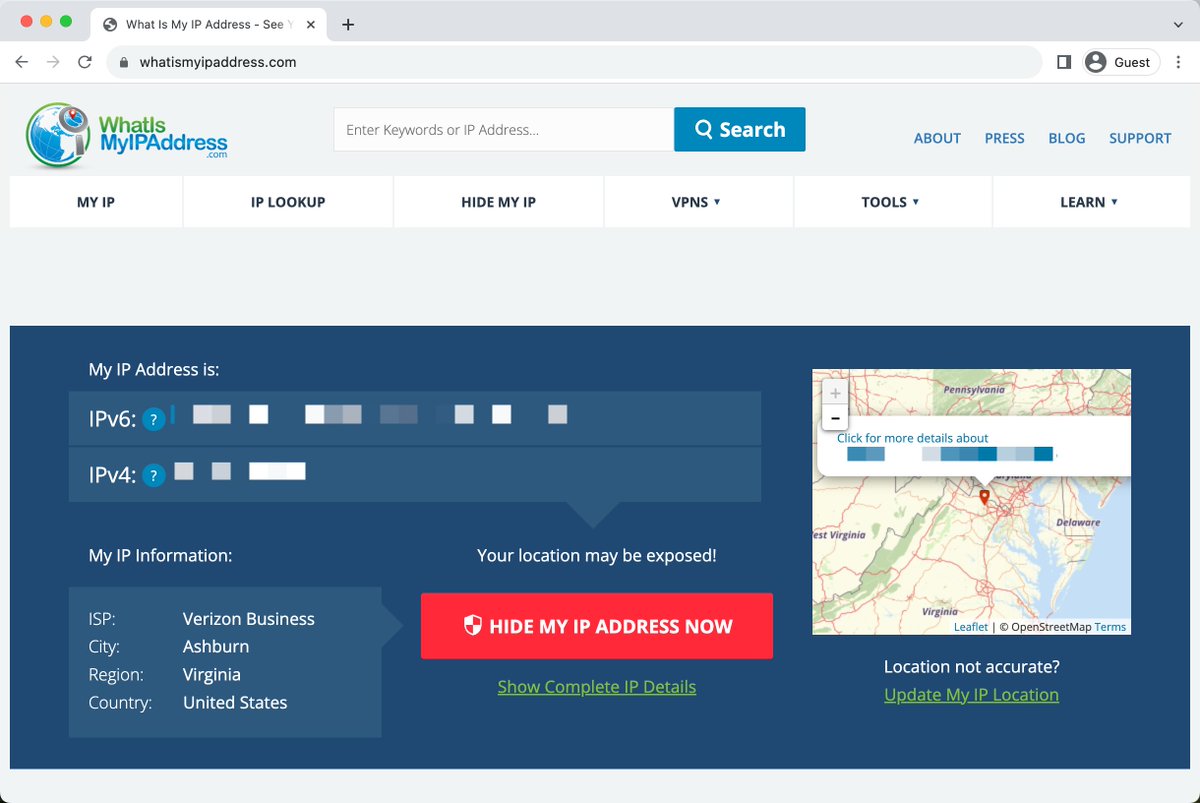Expand the VPNS dropdown menu

697,202
